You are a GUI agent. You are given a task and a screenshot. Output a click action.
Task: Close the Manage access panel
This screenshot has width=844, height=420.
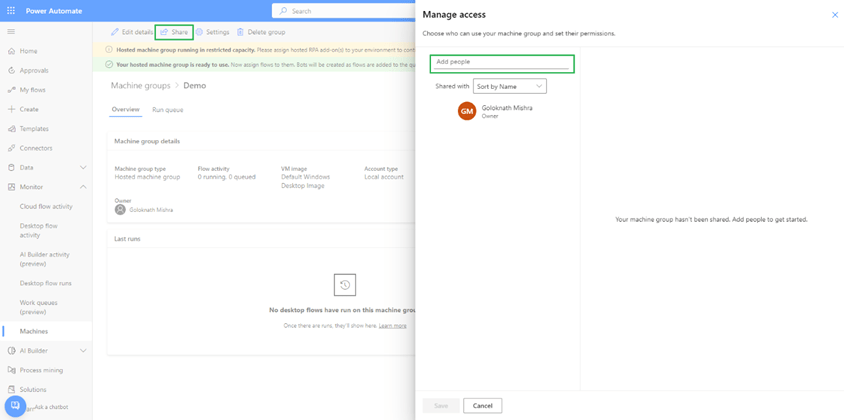(x=835, y=15)
